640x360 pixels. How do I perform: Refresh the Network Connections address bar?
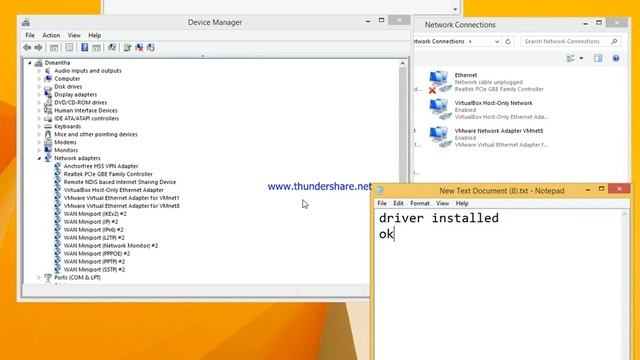pos(508,41)
